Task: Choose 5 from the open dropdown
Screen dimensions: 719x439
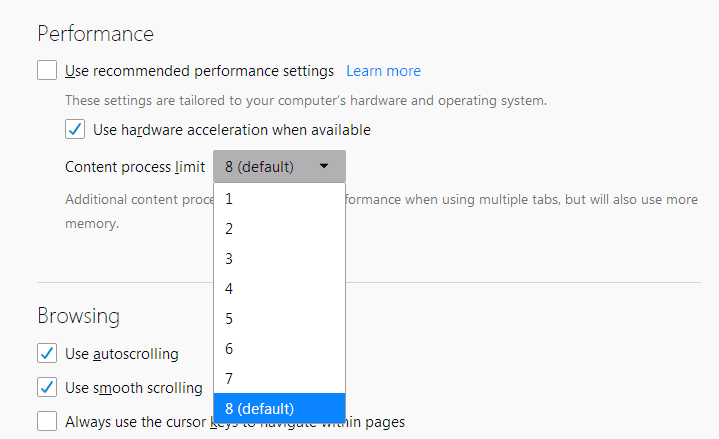Action: (279, 318)
